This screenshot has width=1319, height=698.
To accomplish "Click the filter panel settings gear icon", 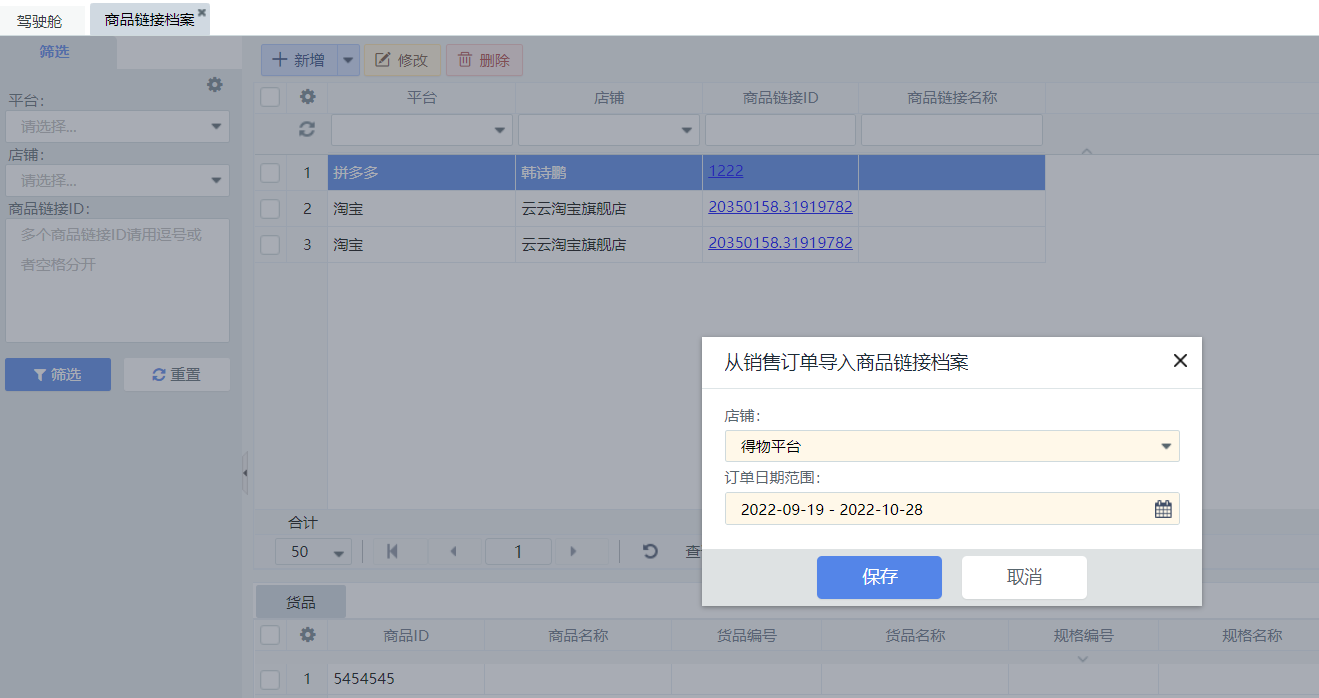I will 214,85.
